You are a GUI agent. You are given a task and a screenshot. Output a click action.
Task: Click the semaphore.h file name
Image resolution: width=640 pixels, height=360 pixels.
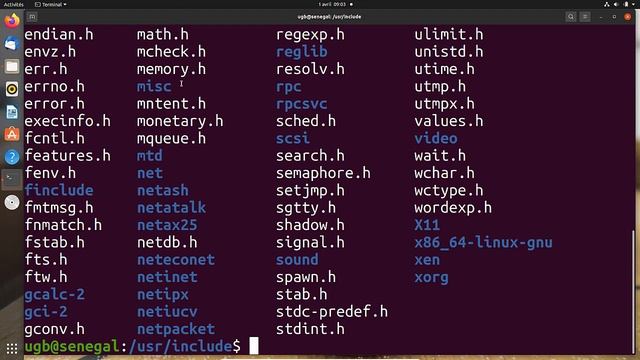coord(323,173)
